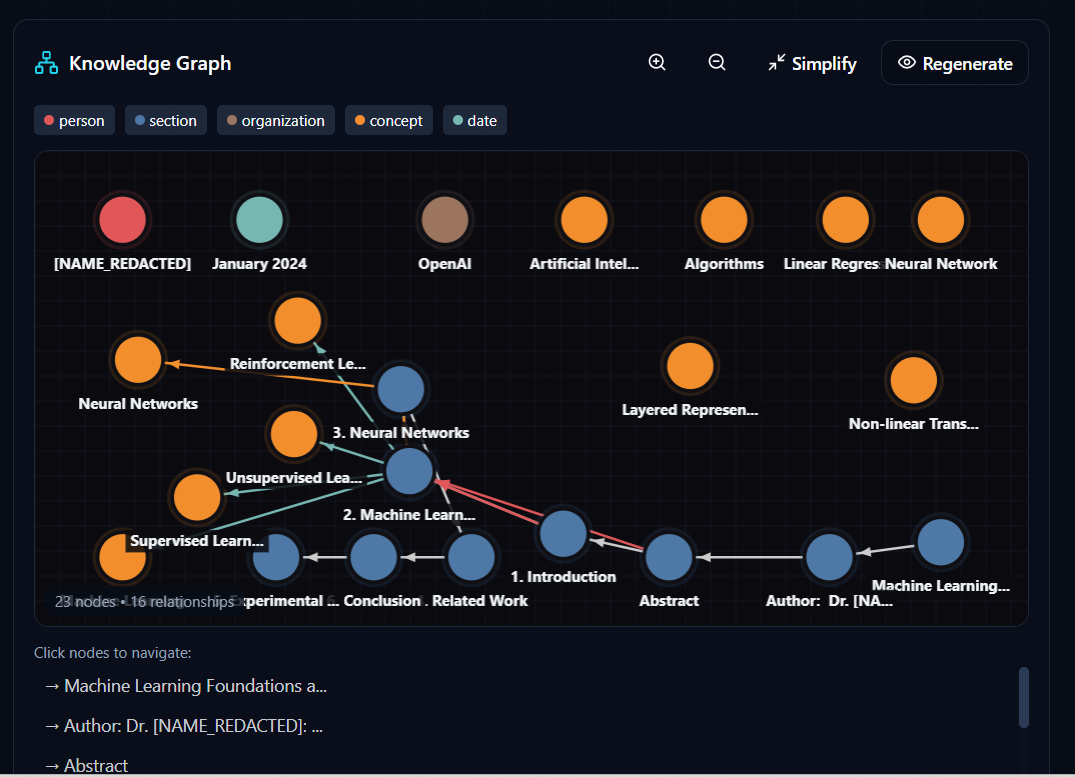The image size is (1075, 777).
Task: Select the 1. Introduction section node
Action: coord(564,533)
